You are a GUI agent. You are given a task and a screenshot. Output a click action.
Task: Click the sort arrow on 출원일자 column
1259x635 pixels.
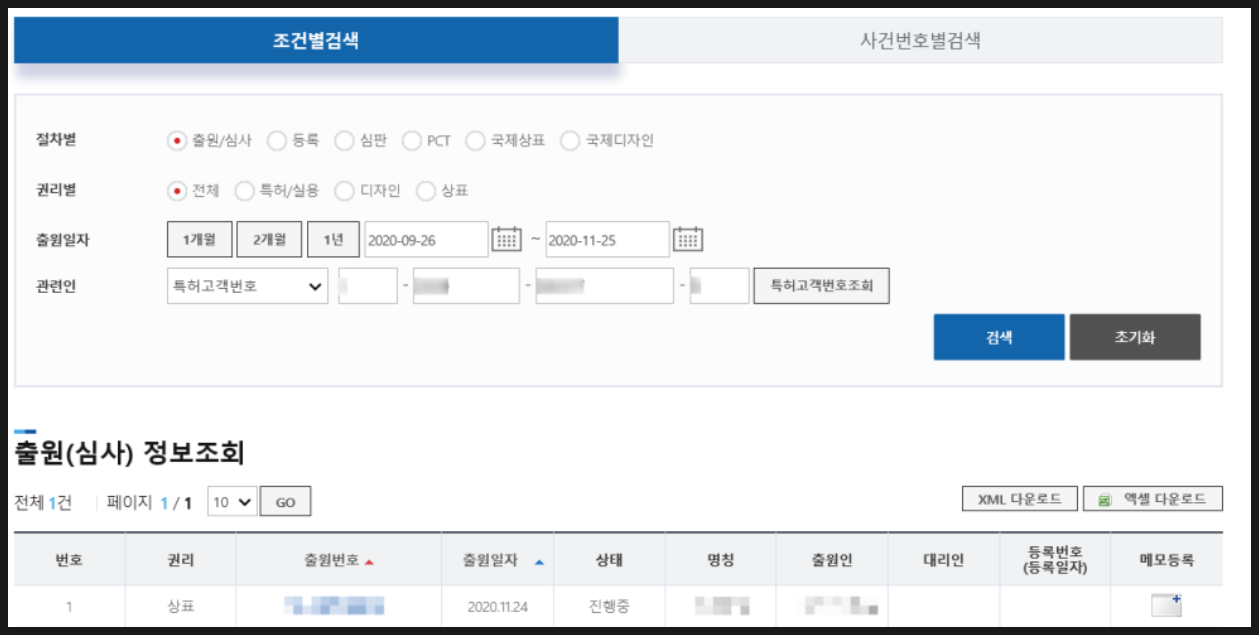tap(538, 562)
